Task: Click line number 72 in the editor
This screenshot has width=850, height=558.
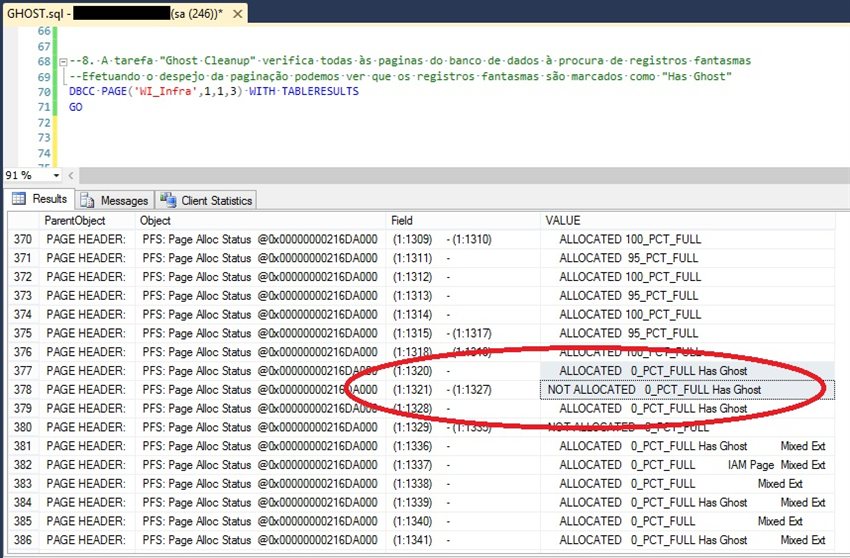Action: pos(44,123)
